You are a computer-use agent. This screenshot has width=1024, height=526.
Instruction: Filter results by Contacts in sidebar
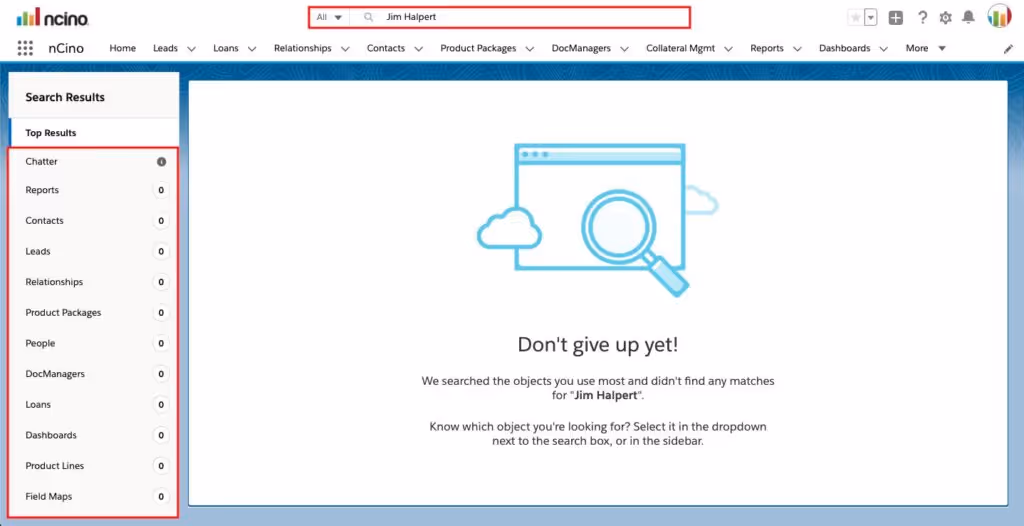click(93, 221)
